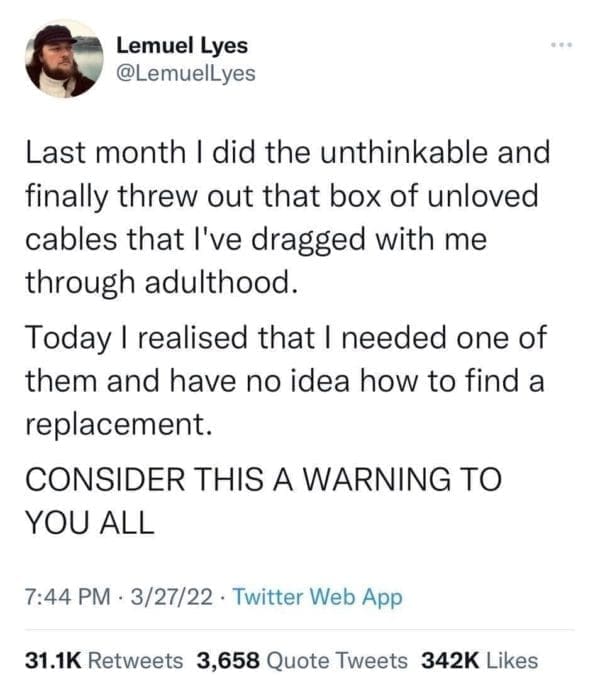The width and height of the screenshot is (600, 679).
Task: Open the 3,658 Quote Tweets list
Action: coord(302,660)
